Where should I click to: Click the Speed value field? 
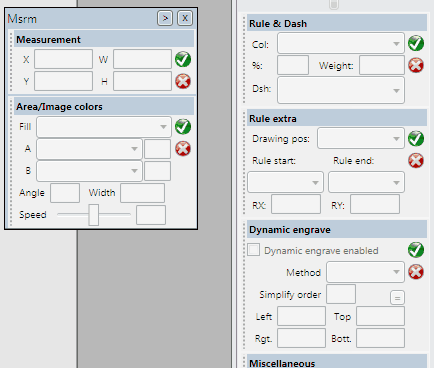(x=151, y=215)
